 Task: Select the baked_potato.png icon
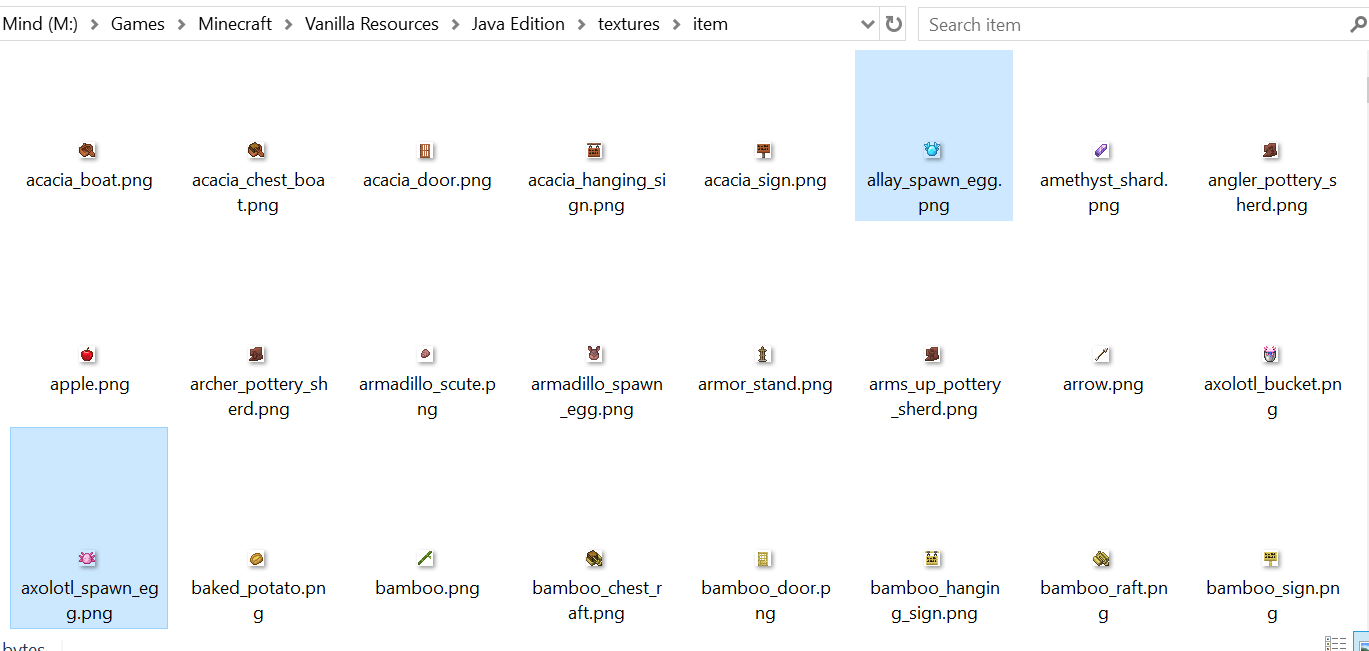(257, 558)
